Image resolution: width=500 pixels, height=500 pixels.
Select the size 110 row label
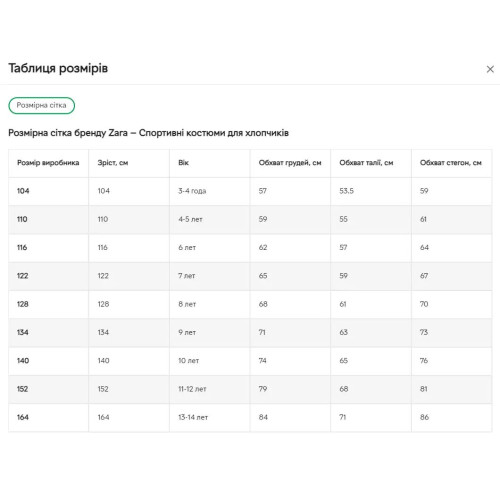click(22, 219)
